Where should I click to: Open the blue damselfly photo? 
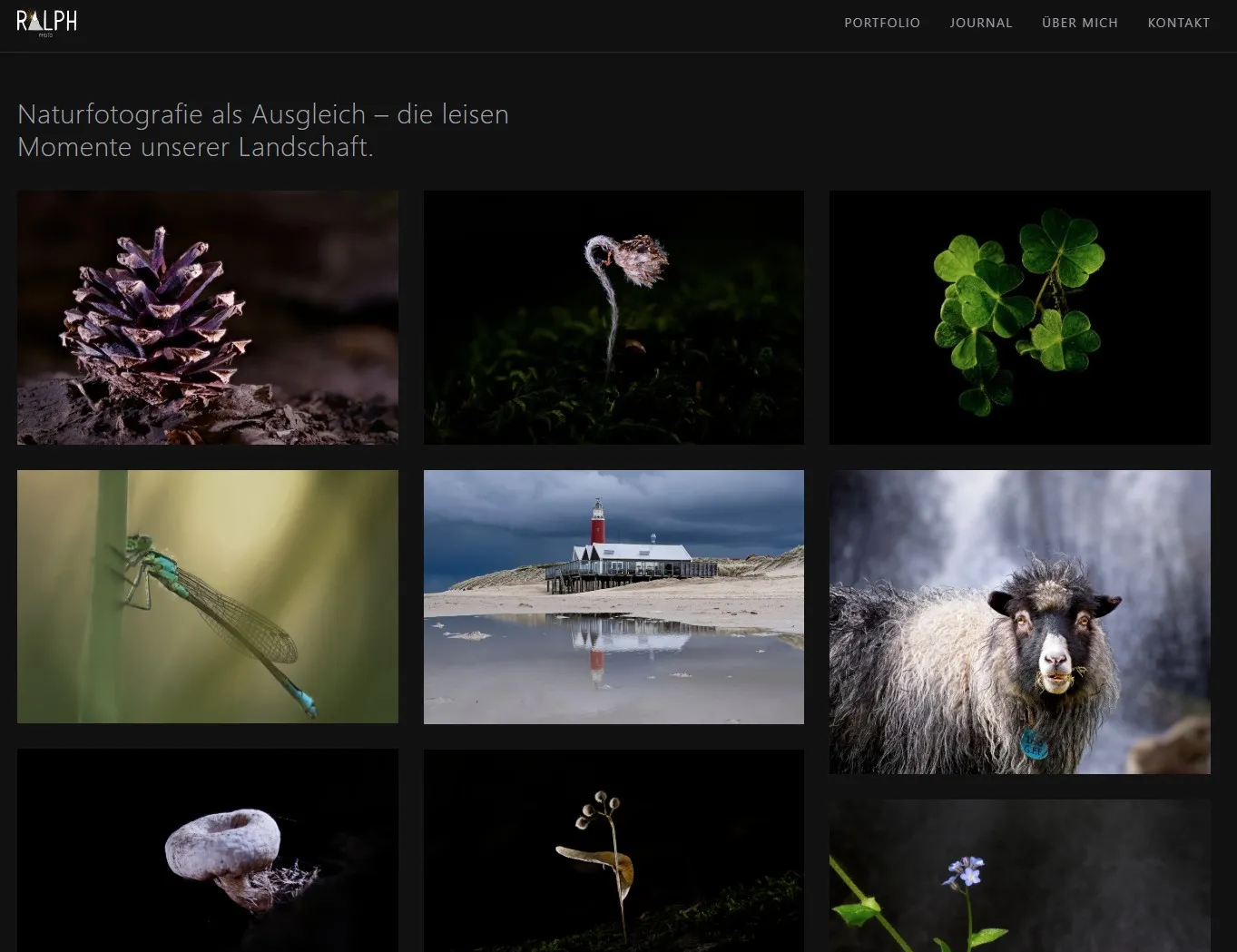208,596
